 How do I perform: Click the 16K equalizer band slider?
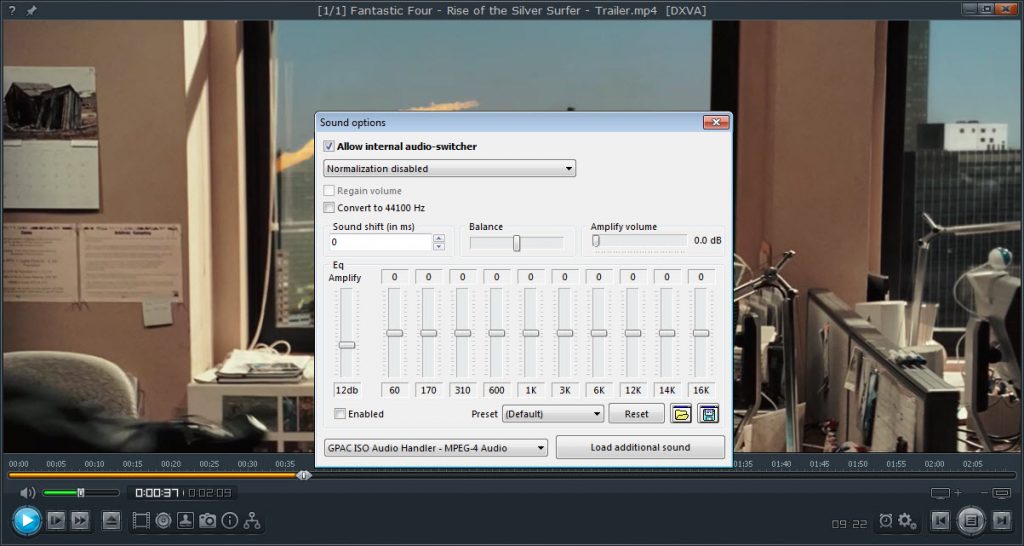coord(701,333)
